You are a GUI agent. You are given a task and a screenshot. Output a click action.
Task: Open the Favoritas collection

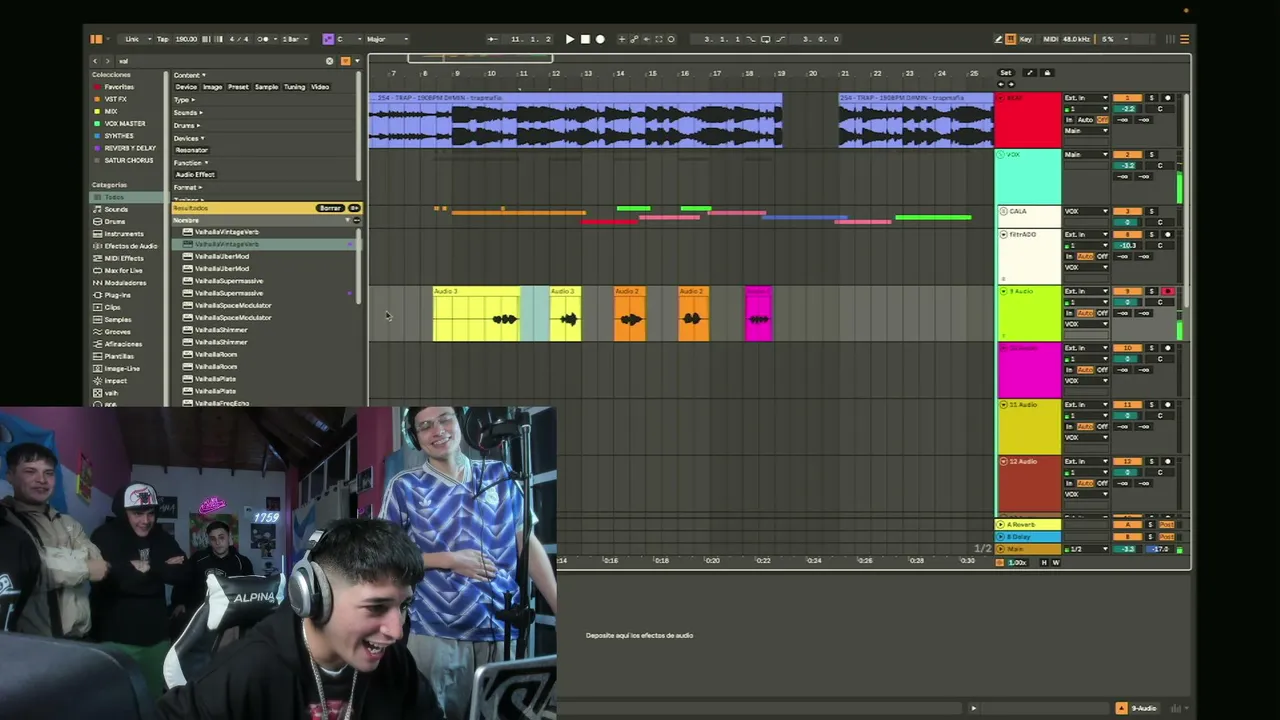pos(119,87)
